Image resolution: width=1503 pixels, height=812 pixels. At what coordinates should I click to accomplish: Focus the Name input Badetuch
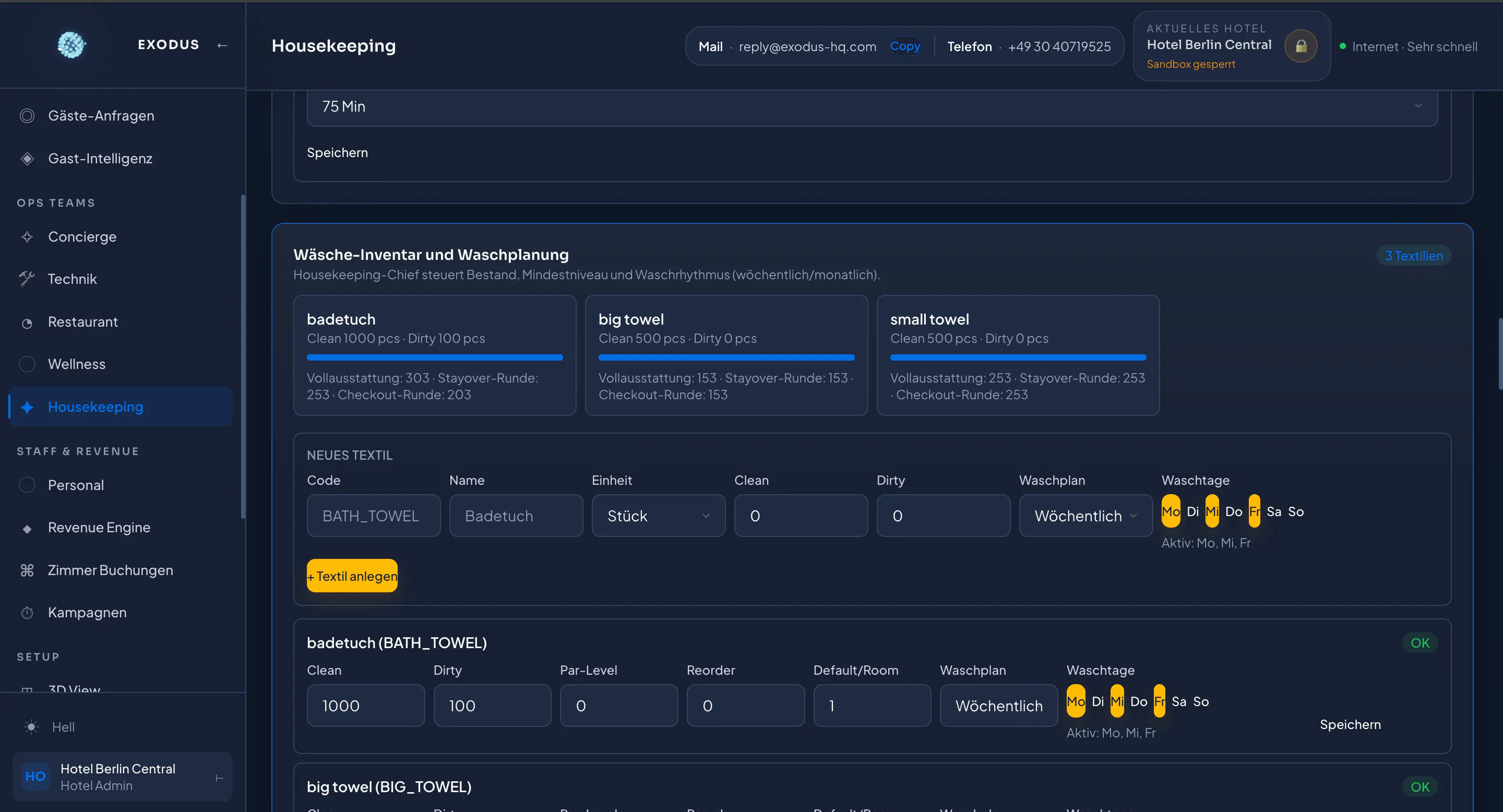[x=516, y=516]
